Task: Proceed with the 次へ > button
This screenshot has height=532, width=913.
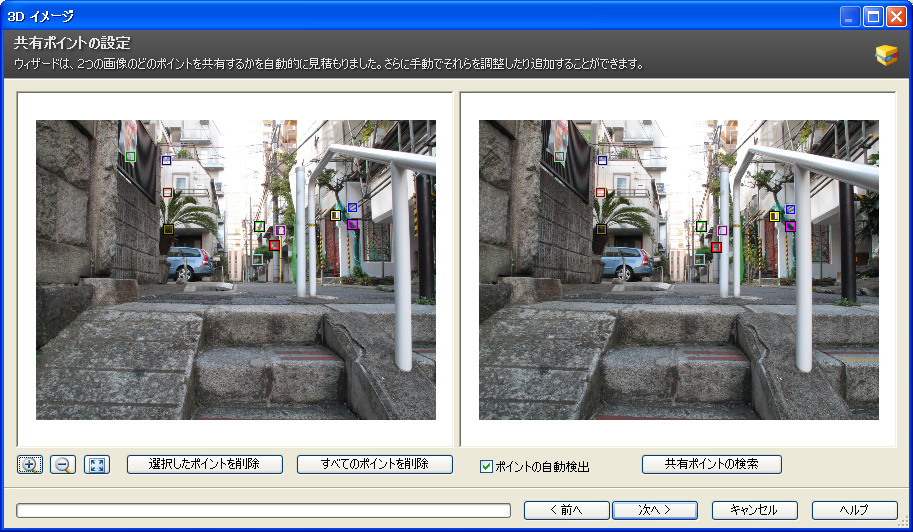Action: pos(654,510)
